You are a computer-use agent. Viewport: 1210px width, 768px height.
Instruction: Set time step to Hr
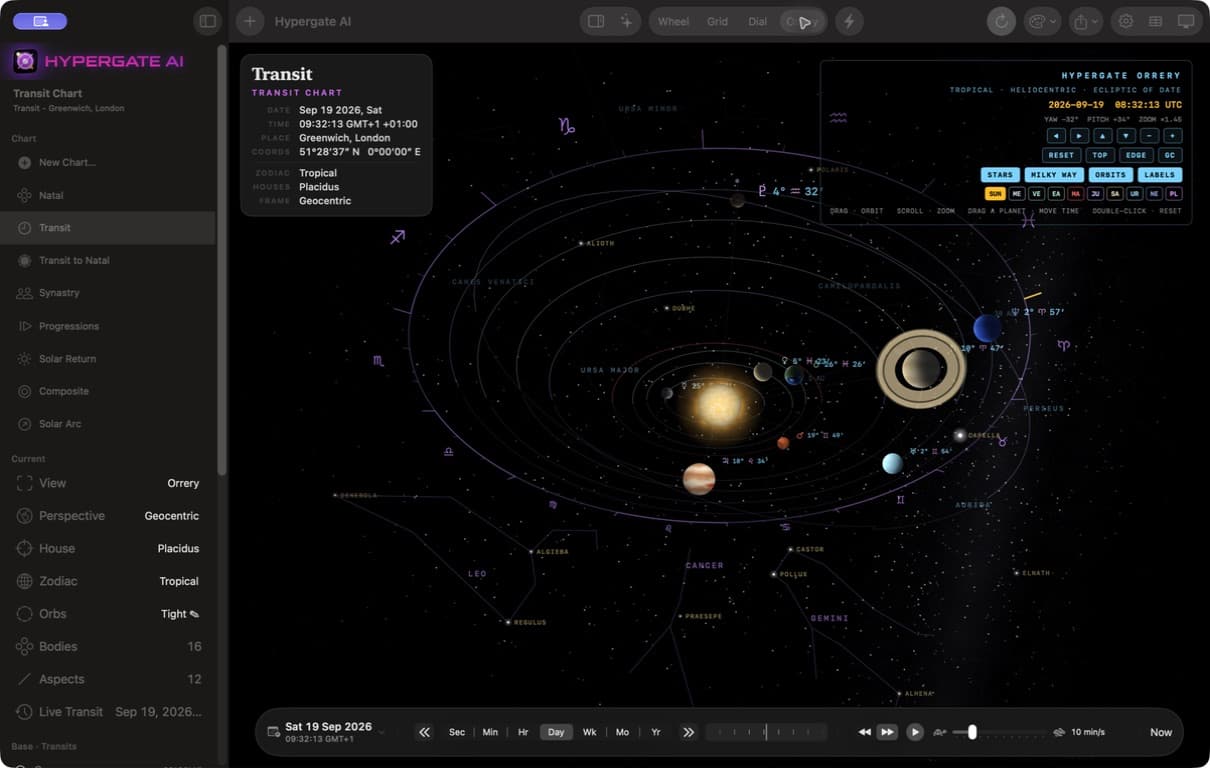tap(523, 732)
